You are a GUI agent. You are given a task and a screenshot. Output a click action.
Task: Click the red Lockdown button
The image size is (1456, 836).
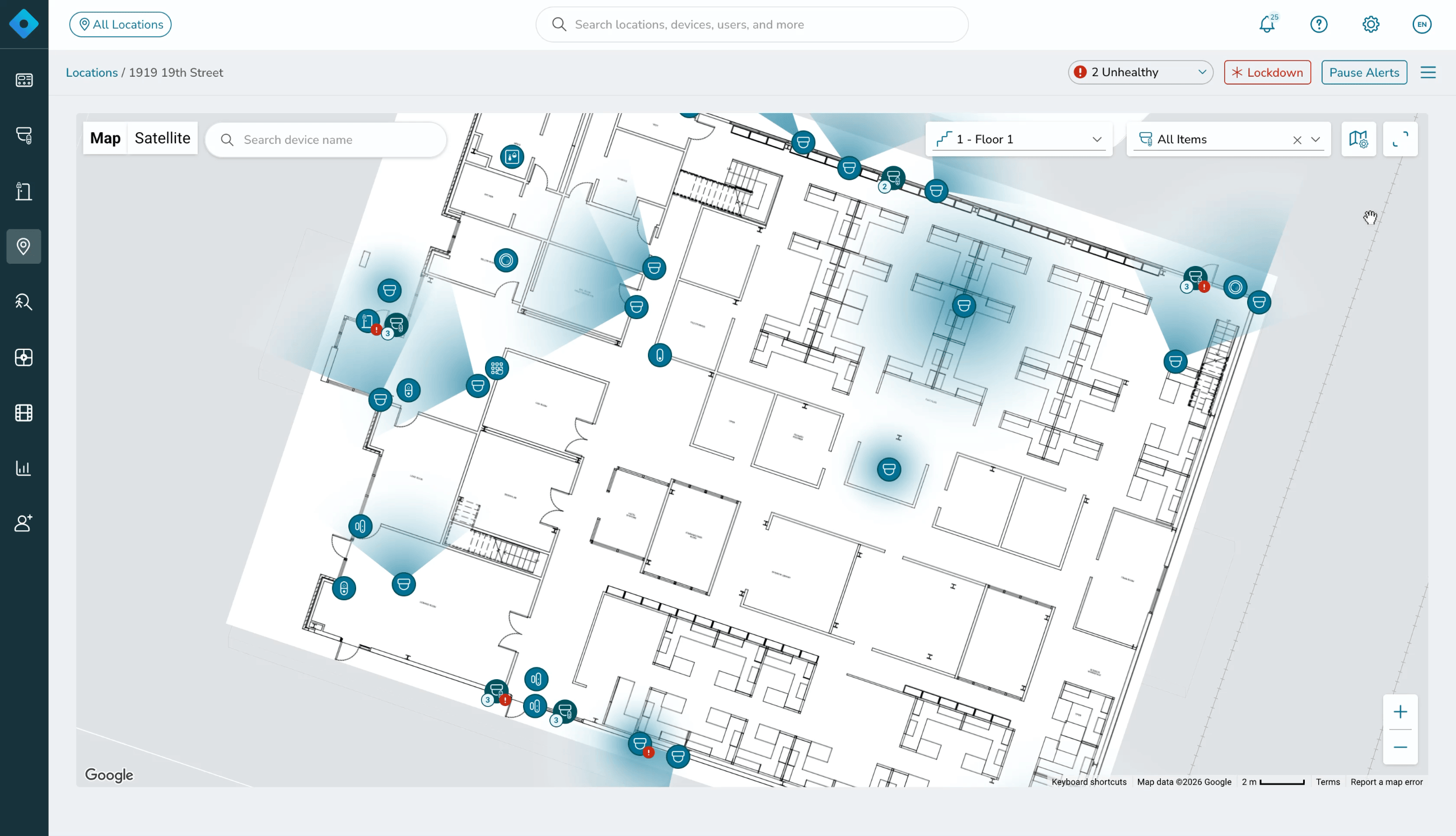tap(1267, 72)
